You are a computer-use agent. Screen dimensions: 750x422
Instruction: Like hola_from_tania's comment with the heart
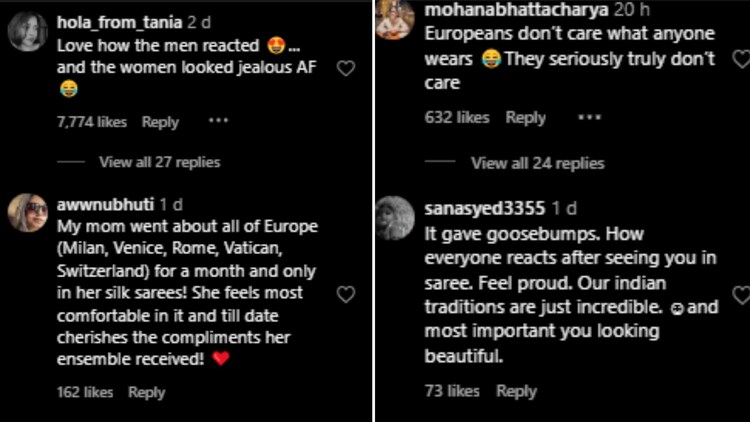click(x=346, y=68)
